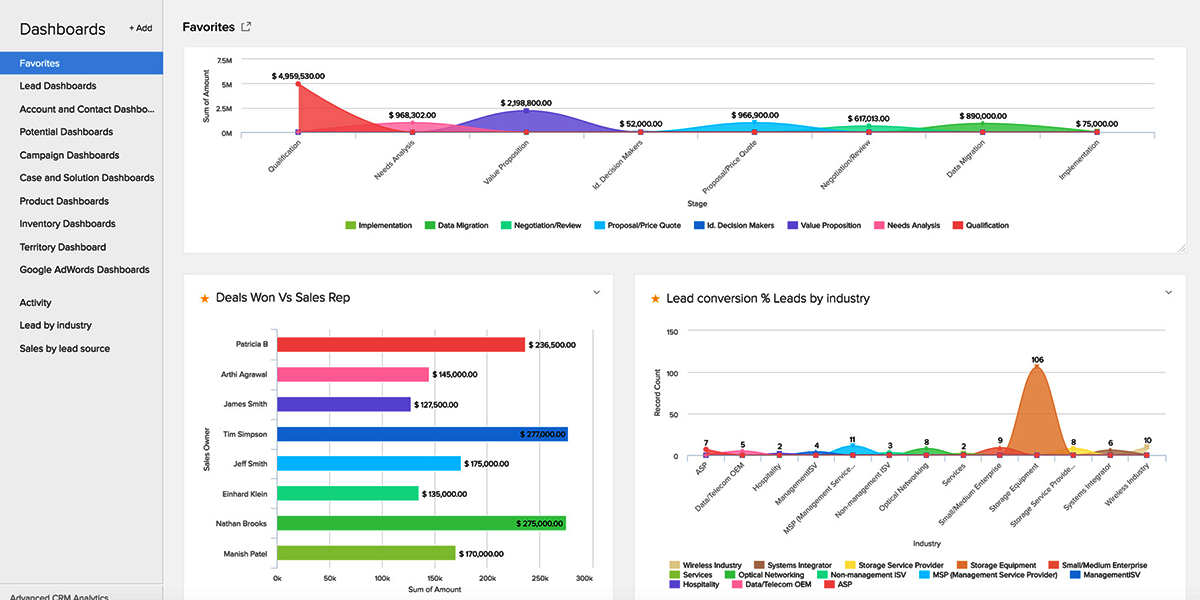1200x600 pixels.
Task: Click the star icon beside Deals Won Vs Sales Rep
Action: pyautogui.click(x=205, y=298)
